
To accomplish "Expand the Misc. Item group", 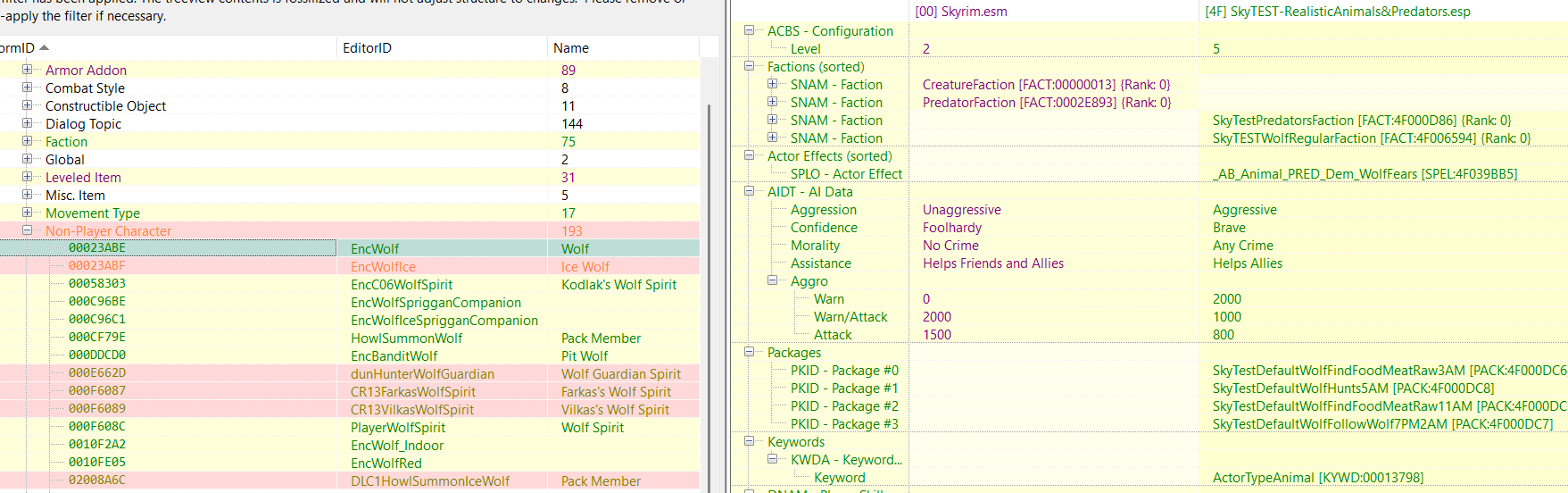I will [x=27, y=195].
